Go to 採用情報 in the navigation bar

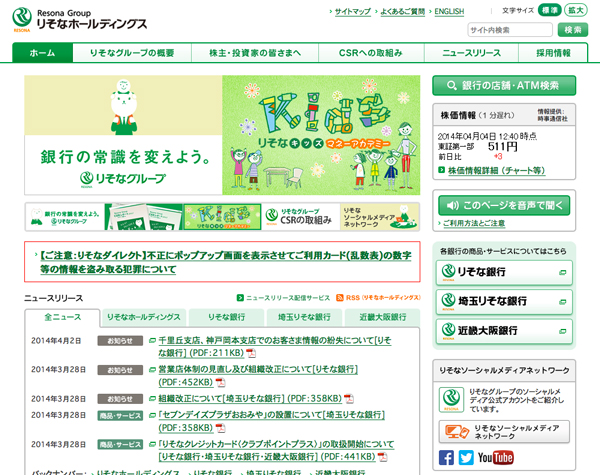[553, 53]
